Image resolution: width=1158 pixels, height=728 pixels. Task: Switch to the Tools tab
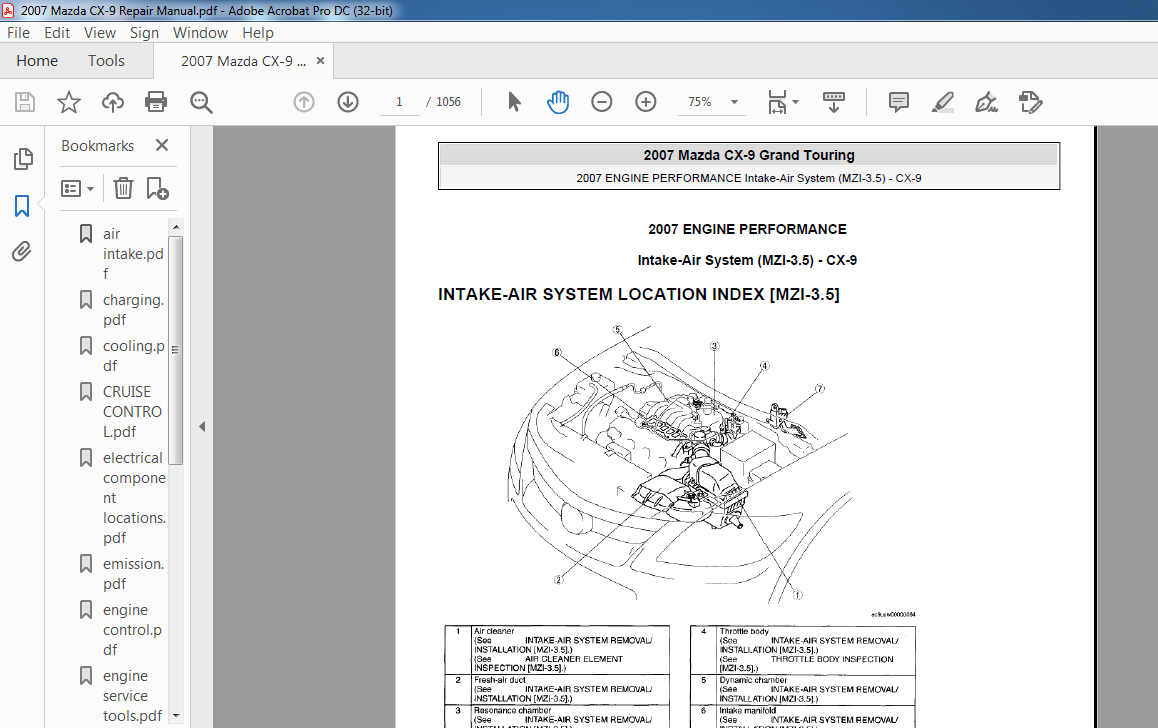(106, 61)
